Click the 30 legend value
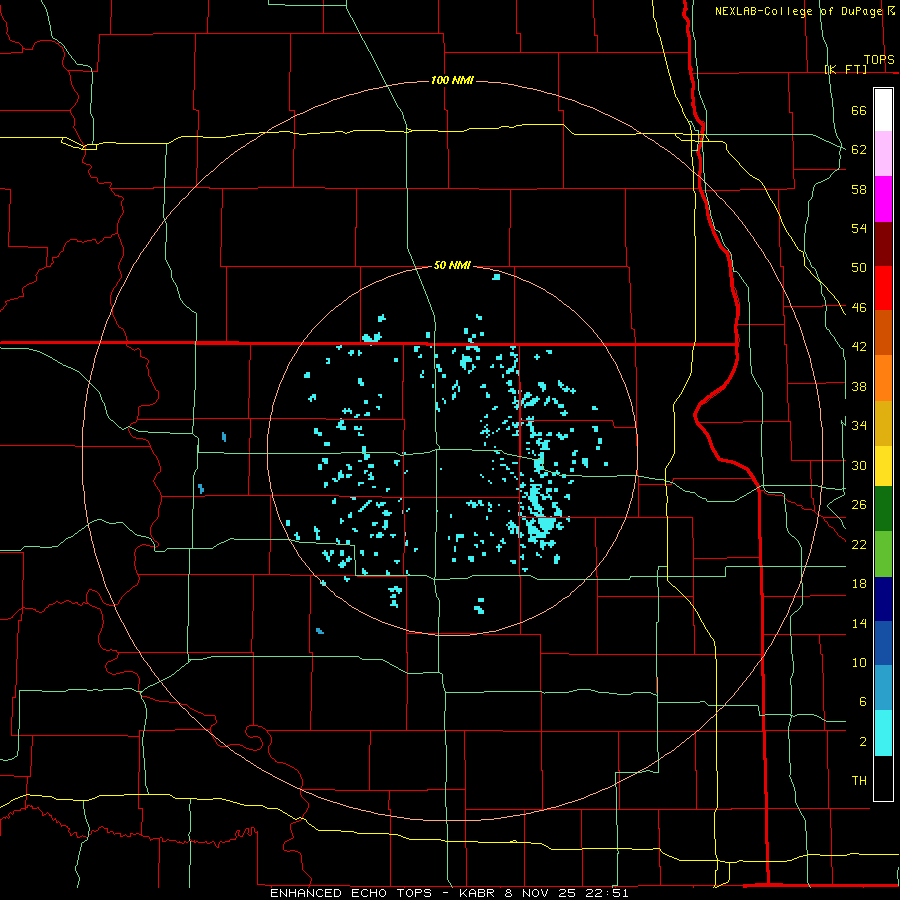Viewport: 900px width, 900px height. pyautogui.click(x=859, y=465)
